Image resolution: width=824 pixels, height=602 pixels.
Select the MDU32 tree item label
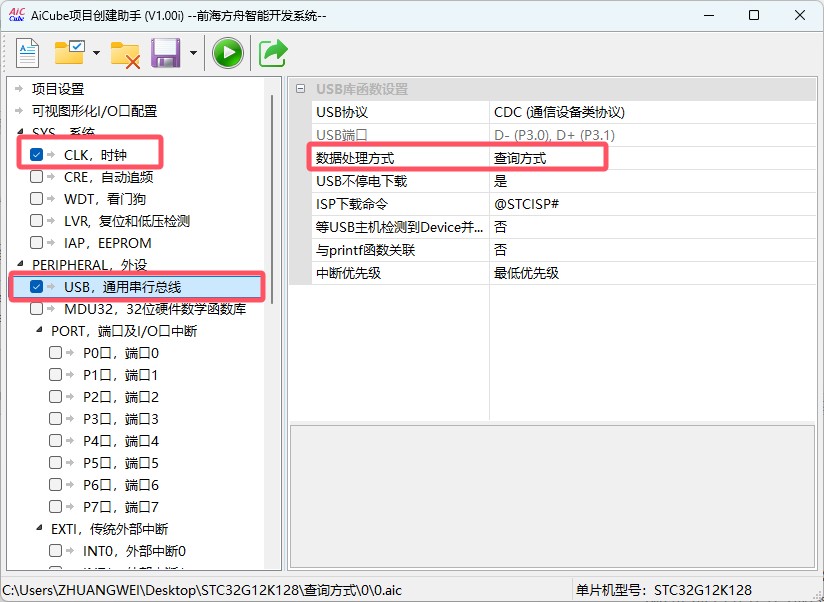[x=155, y=309]
